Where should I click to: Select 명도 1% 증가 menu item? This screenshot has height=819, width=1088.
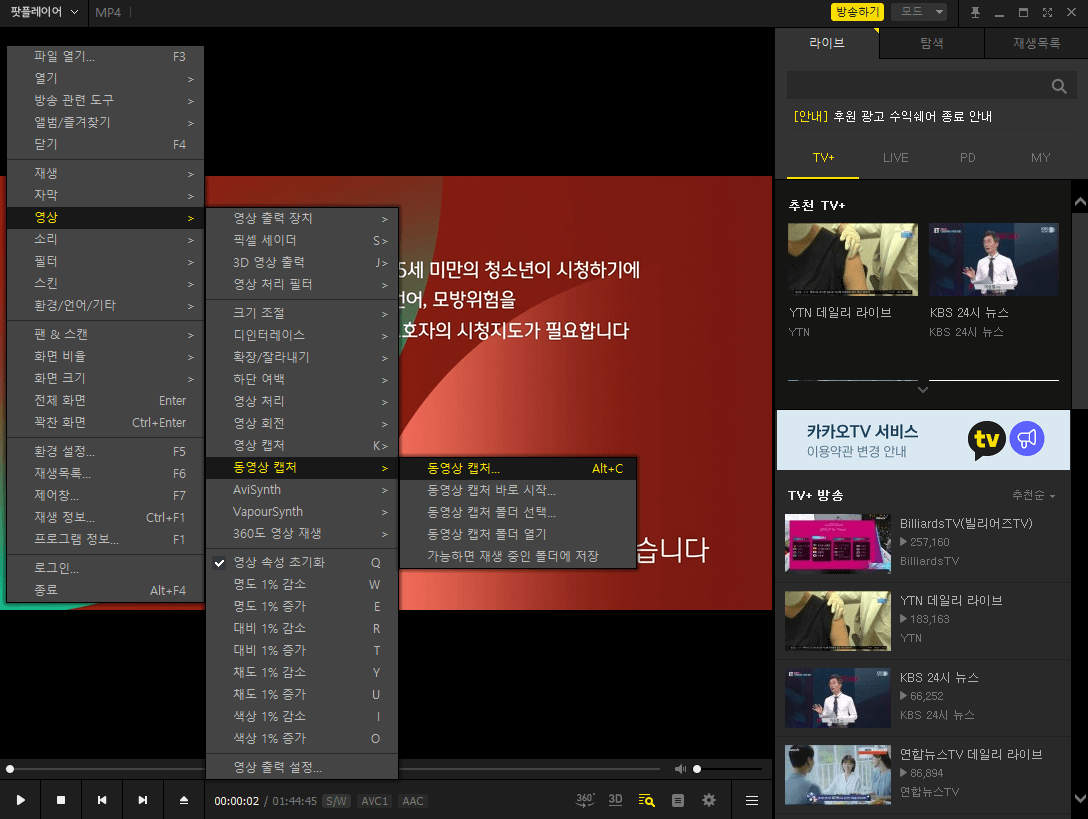(302, 607)
